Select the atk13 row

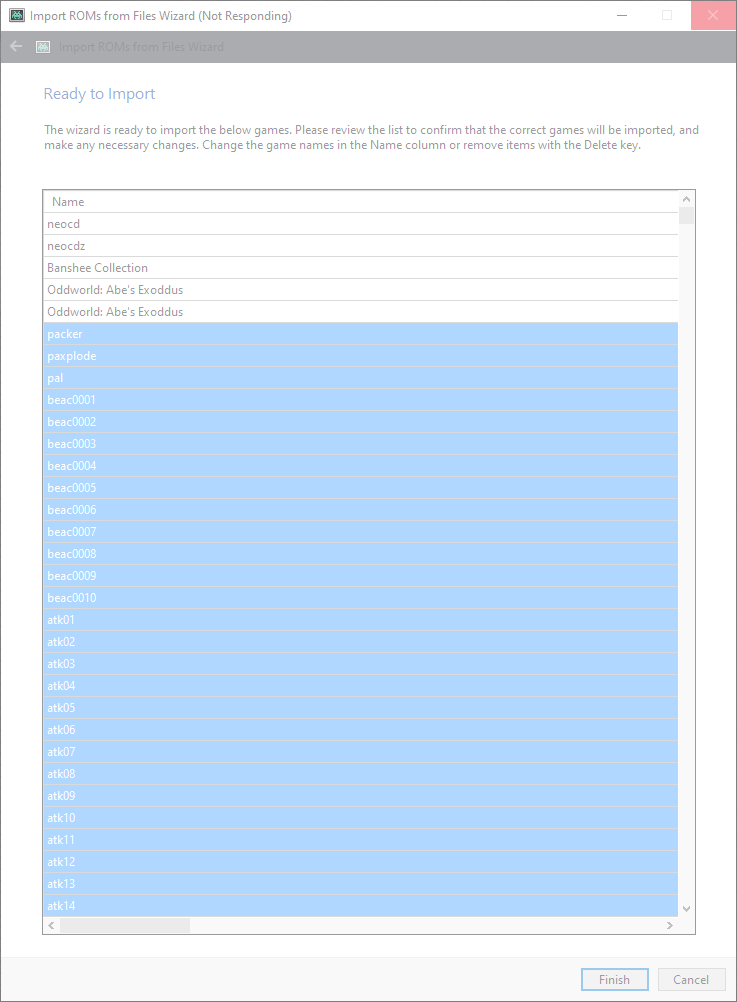coord(361,883)
